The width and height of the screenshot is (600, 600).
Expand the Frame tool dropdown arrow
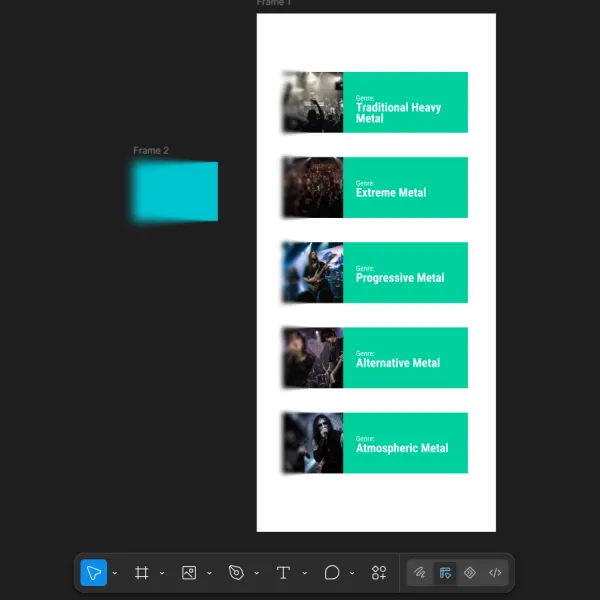pyautogui.click(x=162, y=573)
